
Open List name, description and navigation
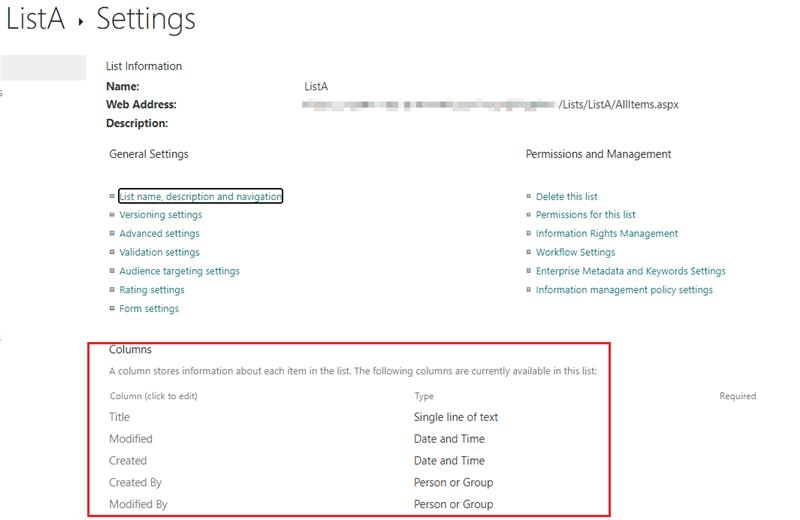click(x=201, y=196)
